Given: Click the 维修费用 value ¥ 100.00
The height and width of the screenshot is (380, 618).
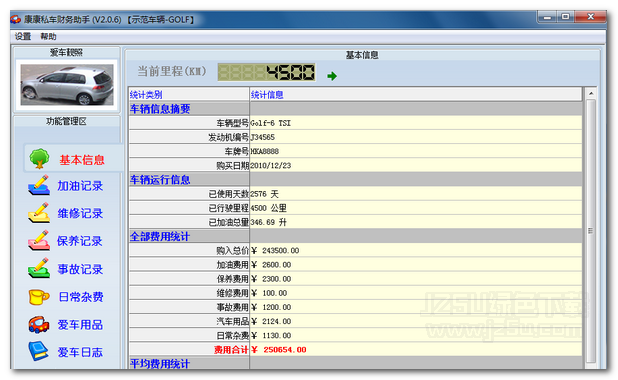Looking at the screenshot, I should (x=269, y=293).
